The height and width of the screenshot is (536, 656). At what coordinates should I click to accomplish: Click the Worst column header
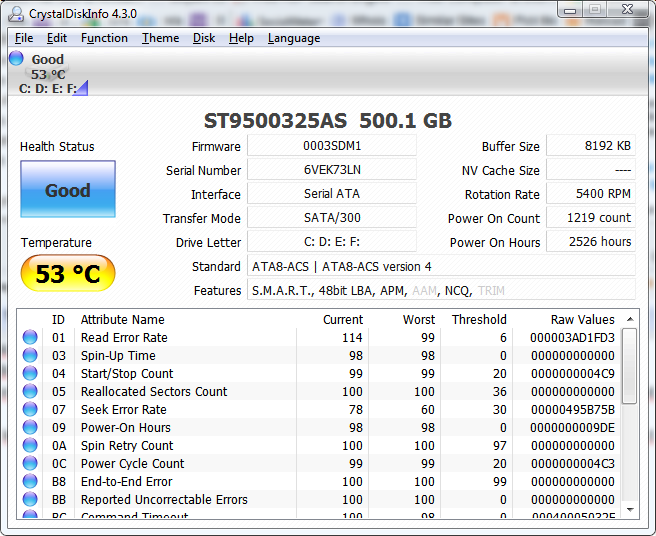[419, 319]
